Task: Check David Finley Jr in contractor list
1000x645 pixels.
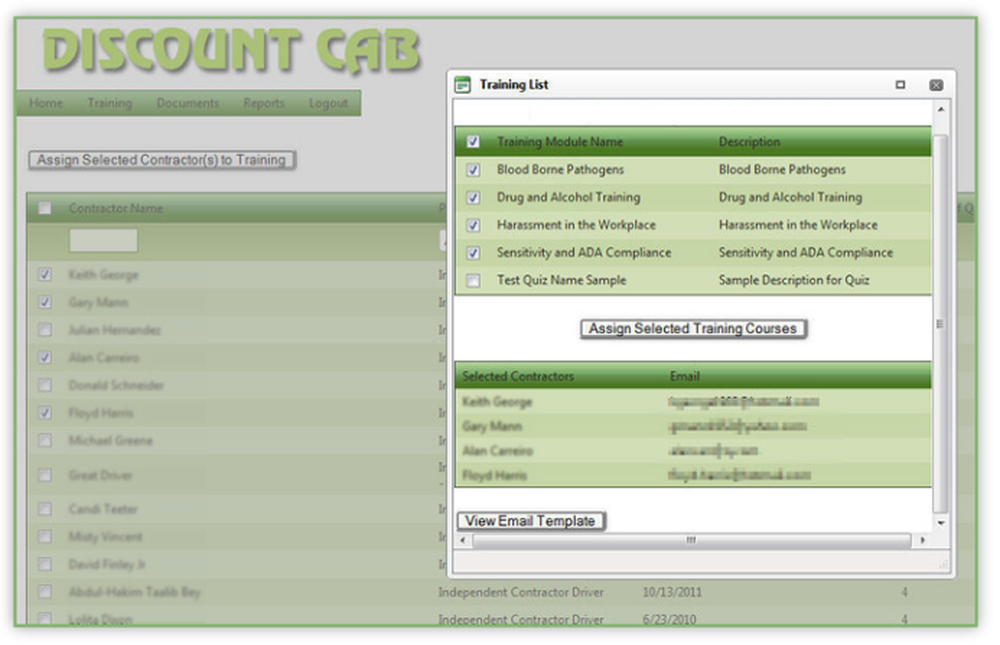Action: (45, 565)
